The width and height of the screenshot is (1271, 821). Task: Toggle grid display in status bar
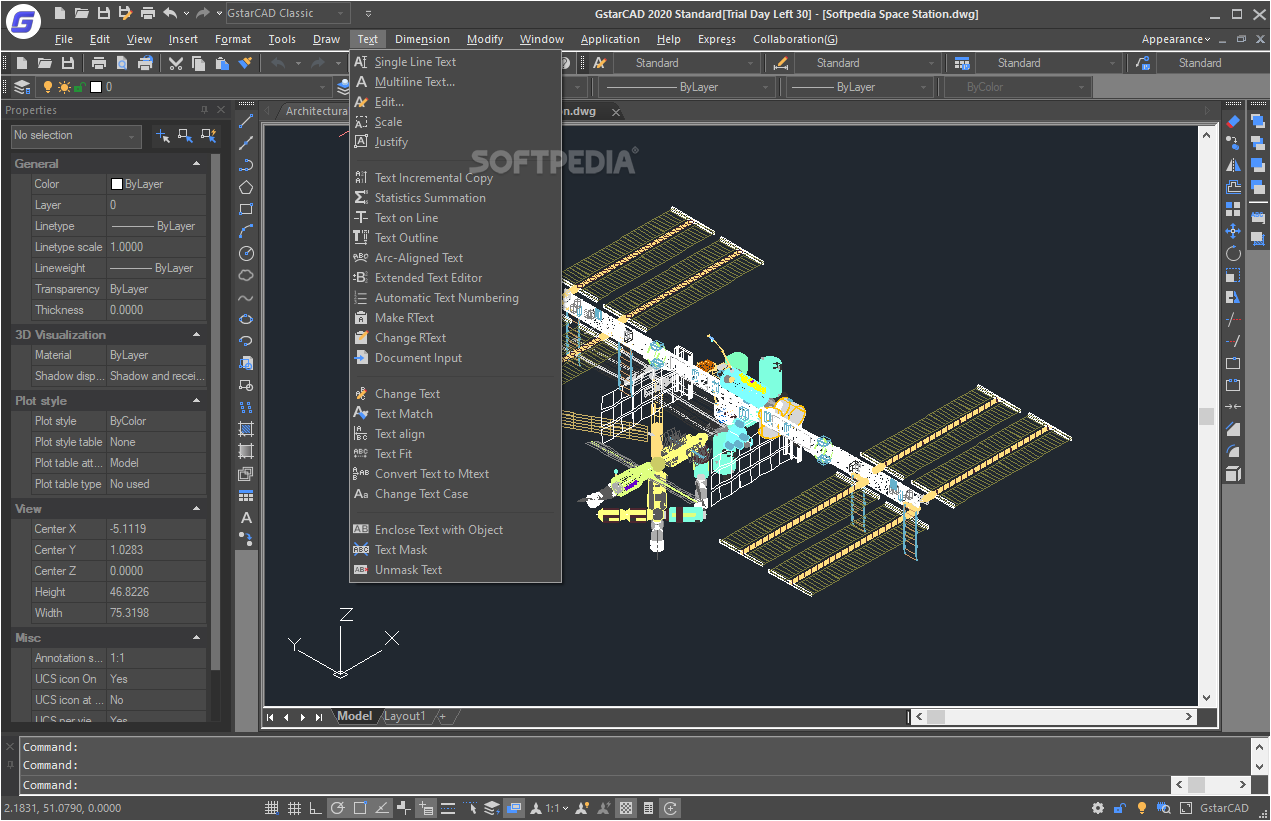[294, 808]
